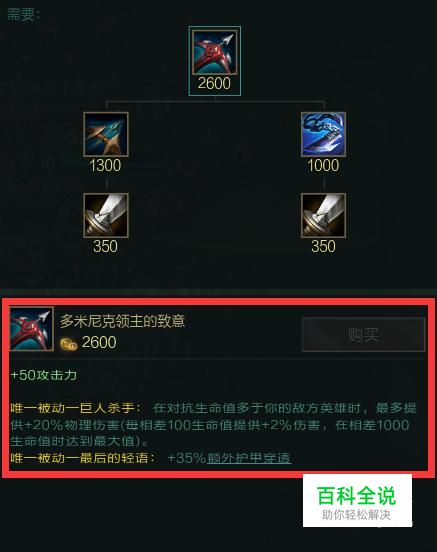Select the 1000 gold blue axe icon
The image size is (437, 552).
point(323,134)
